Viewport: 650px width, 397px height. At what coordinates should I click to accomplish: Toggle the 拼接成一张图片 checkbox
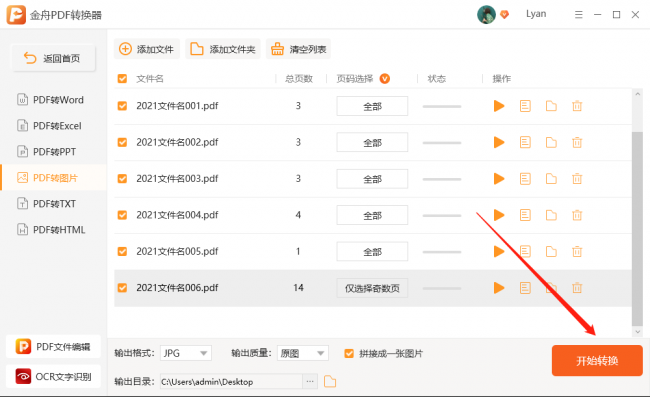[349, 353]
